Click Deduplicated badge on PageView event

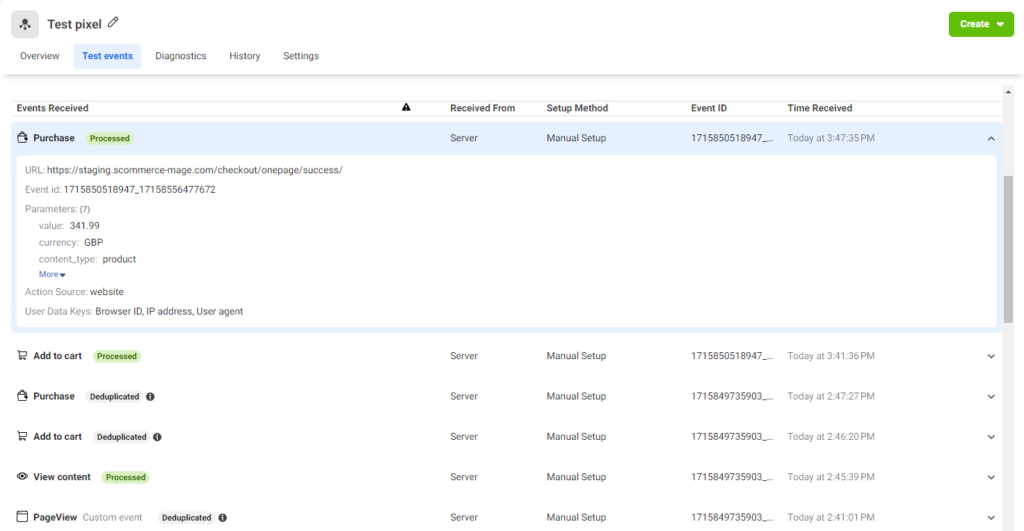click(187, 518)
